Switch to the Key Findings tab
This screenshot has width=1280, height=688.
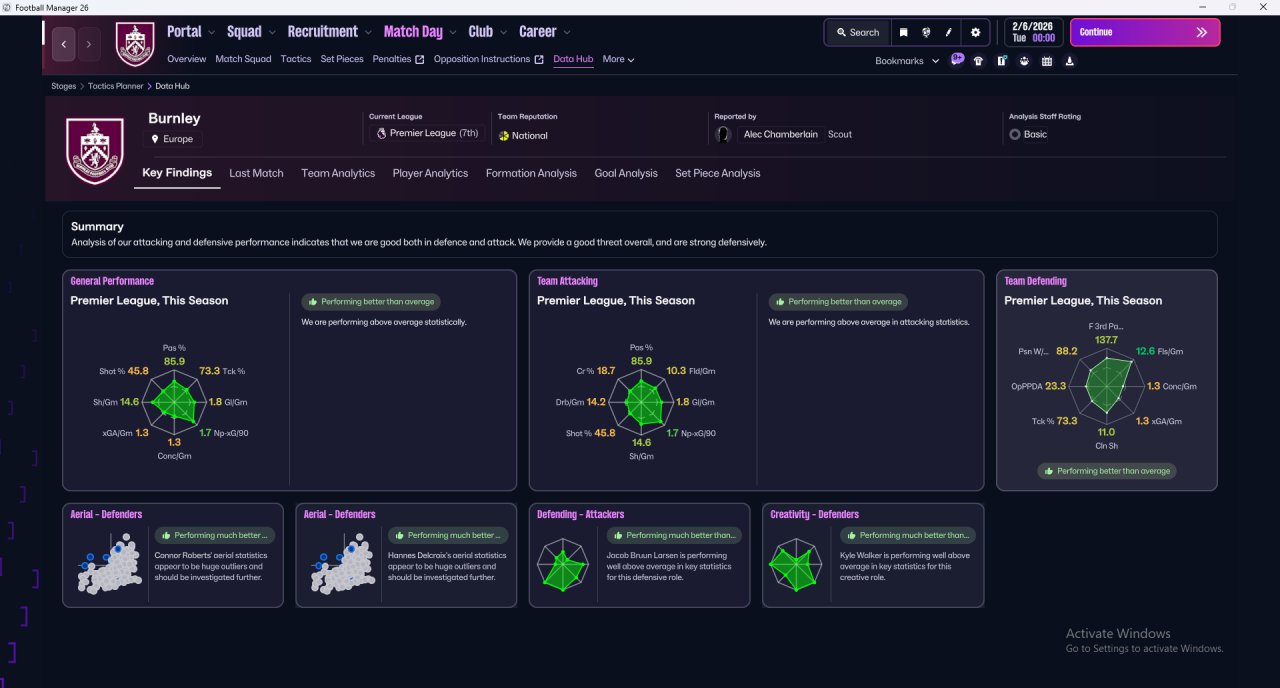[177, 173]
